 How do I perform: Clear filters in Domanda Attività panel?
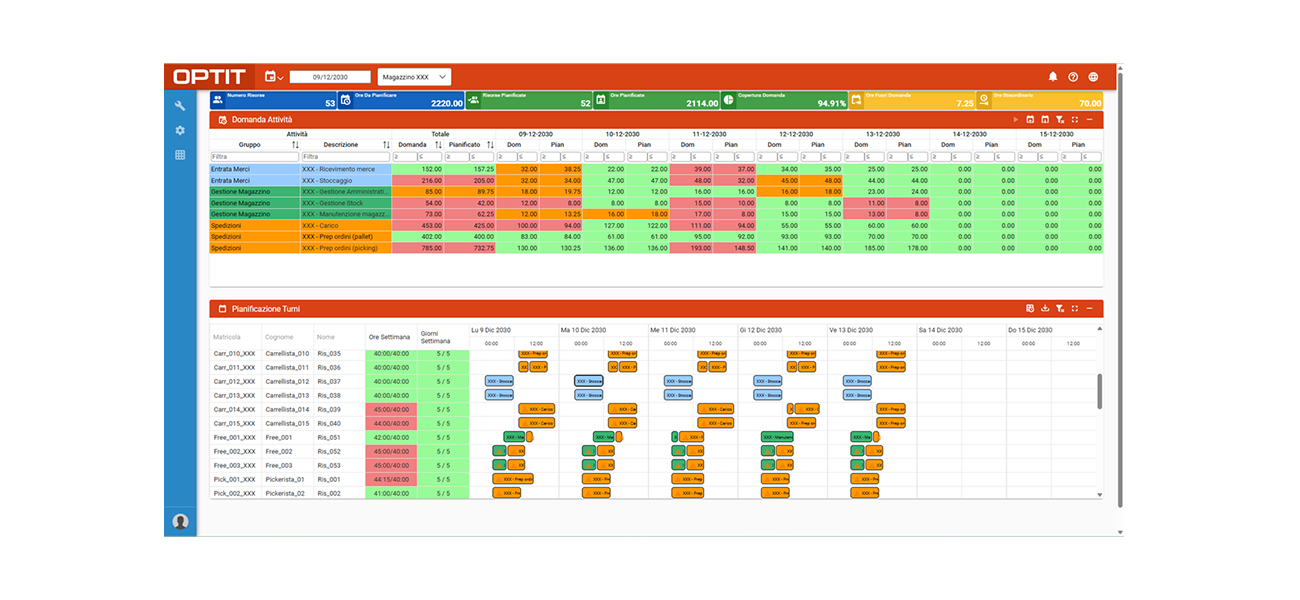pyautogui.click(x=1060, y=119)
